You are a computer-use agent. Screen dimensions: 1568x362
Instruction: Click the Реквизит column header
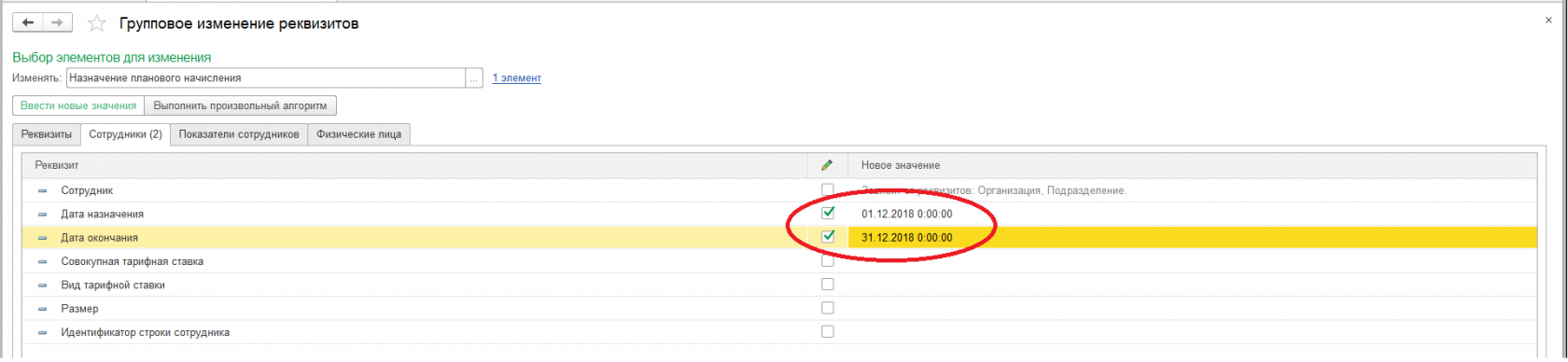tap(415, 165)
